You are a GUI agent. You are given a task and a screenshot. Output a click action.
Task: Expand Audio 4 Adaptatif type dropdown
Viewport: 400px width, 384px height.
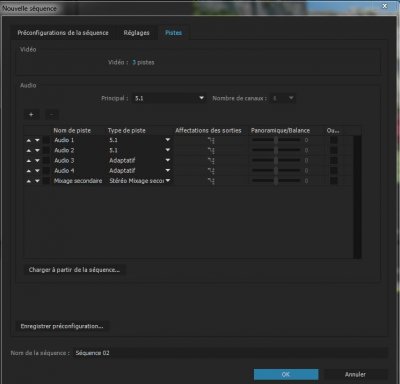[x=168, y=170]
